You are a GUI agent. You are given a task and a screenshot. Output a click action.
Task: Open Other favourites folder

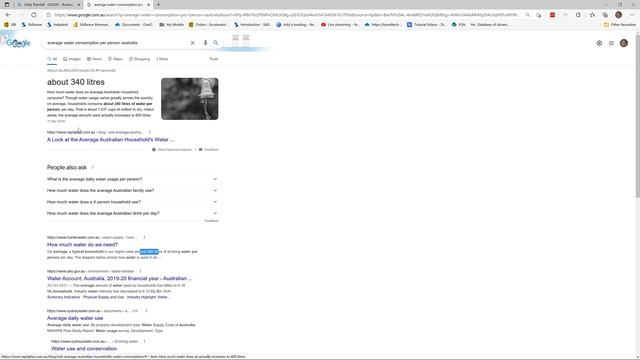tap(620, 24)
